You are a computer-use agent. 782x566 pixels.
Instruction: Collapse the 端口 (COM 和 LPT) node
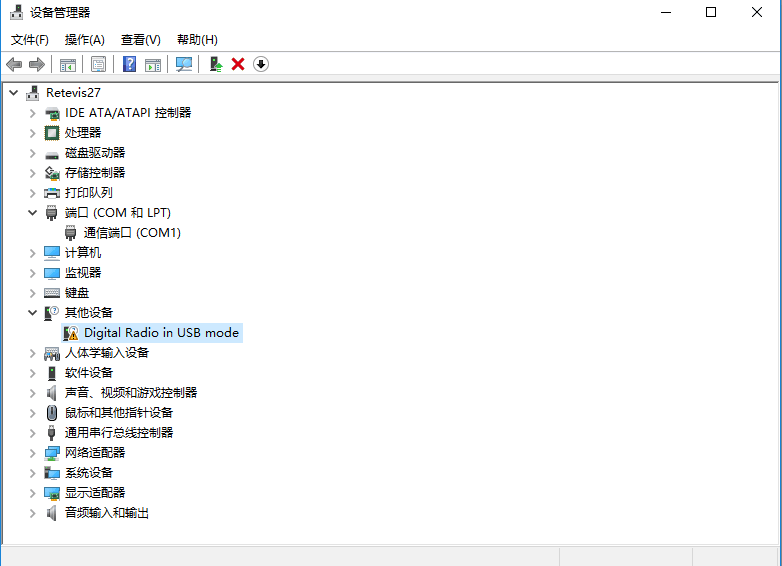click(33, 213)
